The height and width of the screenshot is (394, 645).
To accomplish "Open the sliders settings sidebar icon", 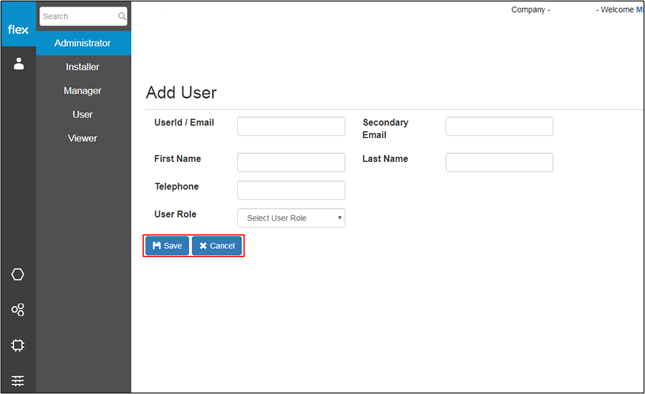I will pos(18,380).
